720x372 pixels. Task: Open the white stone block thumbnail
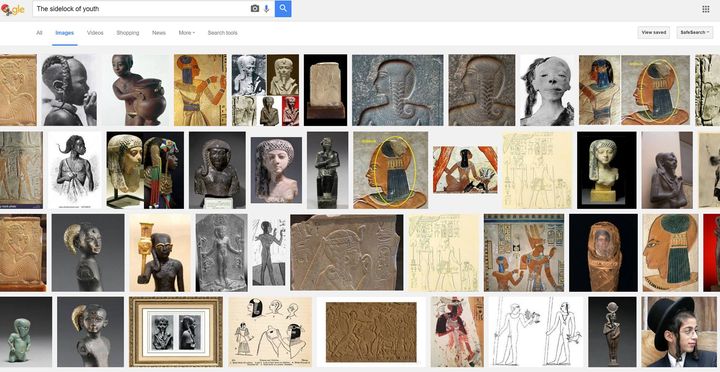tap(326, 90)
